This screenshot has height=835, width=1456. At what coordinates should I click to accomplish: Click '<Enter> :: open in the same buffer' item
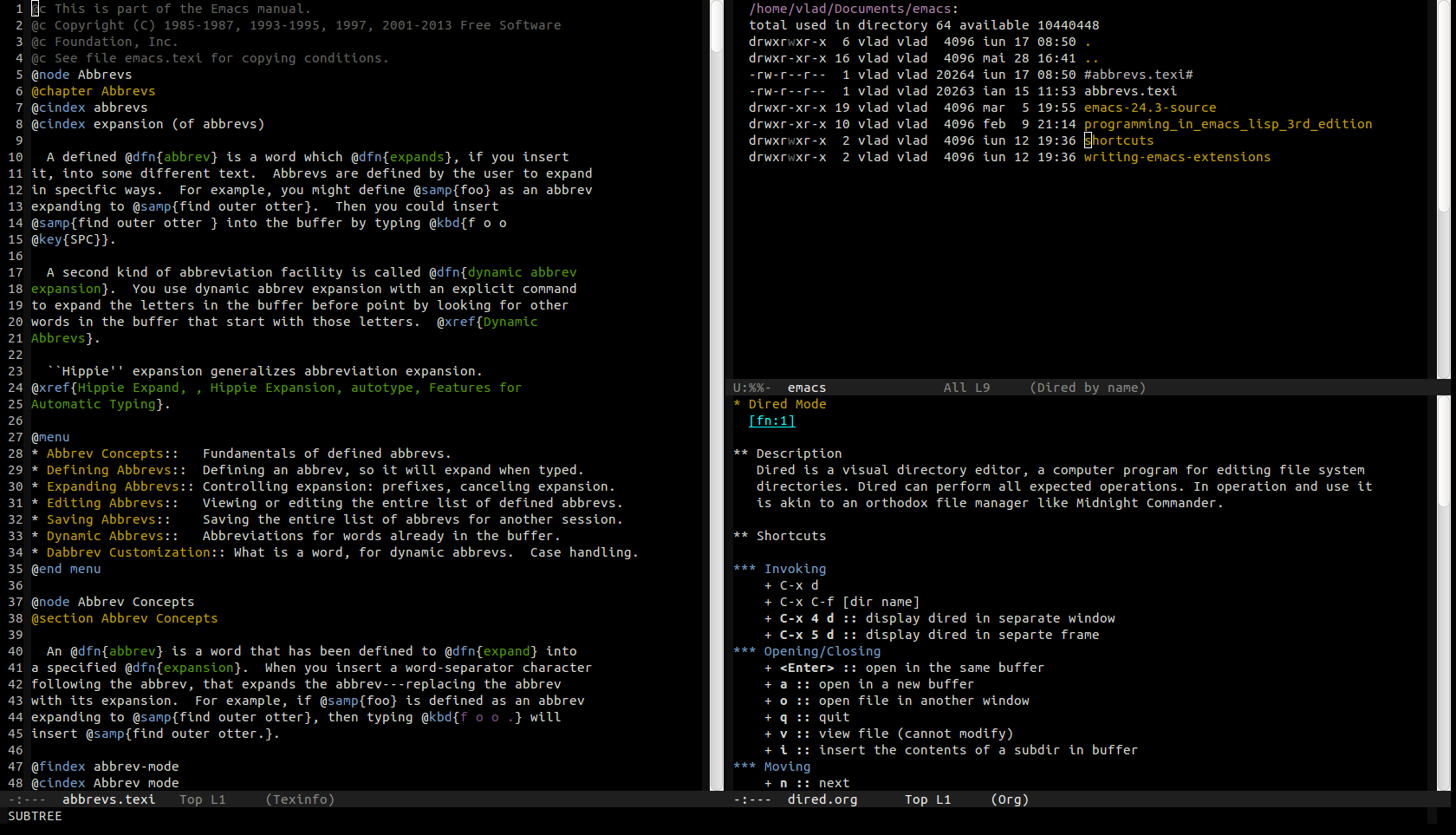tap(905, 668)
